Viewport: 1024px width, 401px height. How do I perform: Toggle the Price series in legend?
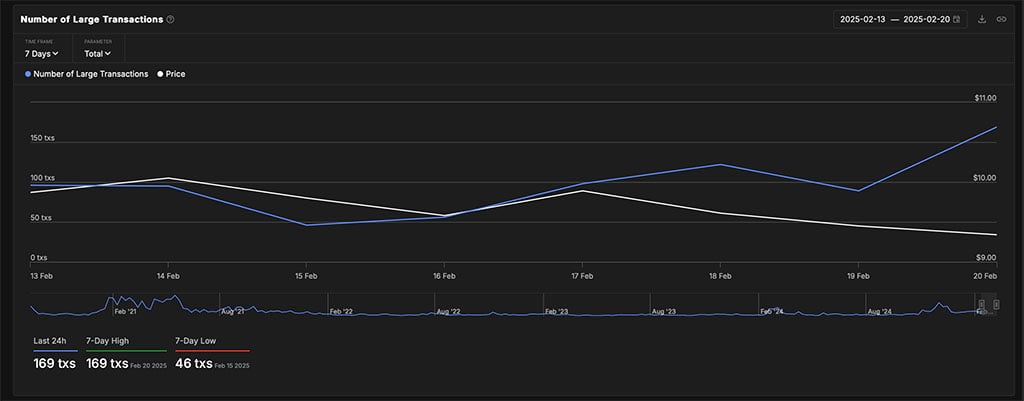point(175,74)
